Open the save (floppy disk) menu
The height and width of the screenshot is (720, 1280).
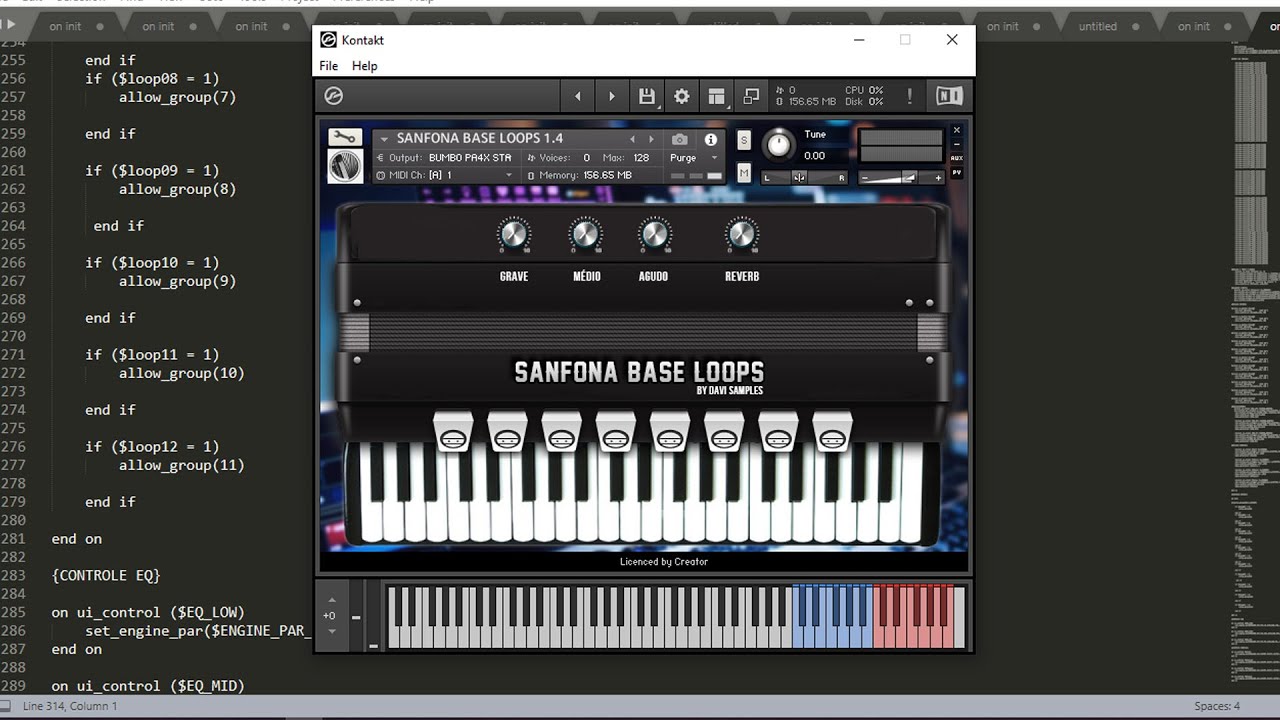pos(647,96)
